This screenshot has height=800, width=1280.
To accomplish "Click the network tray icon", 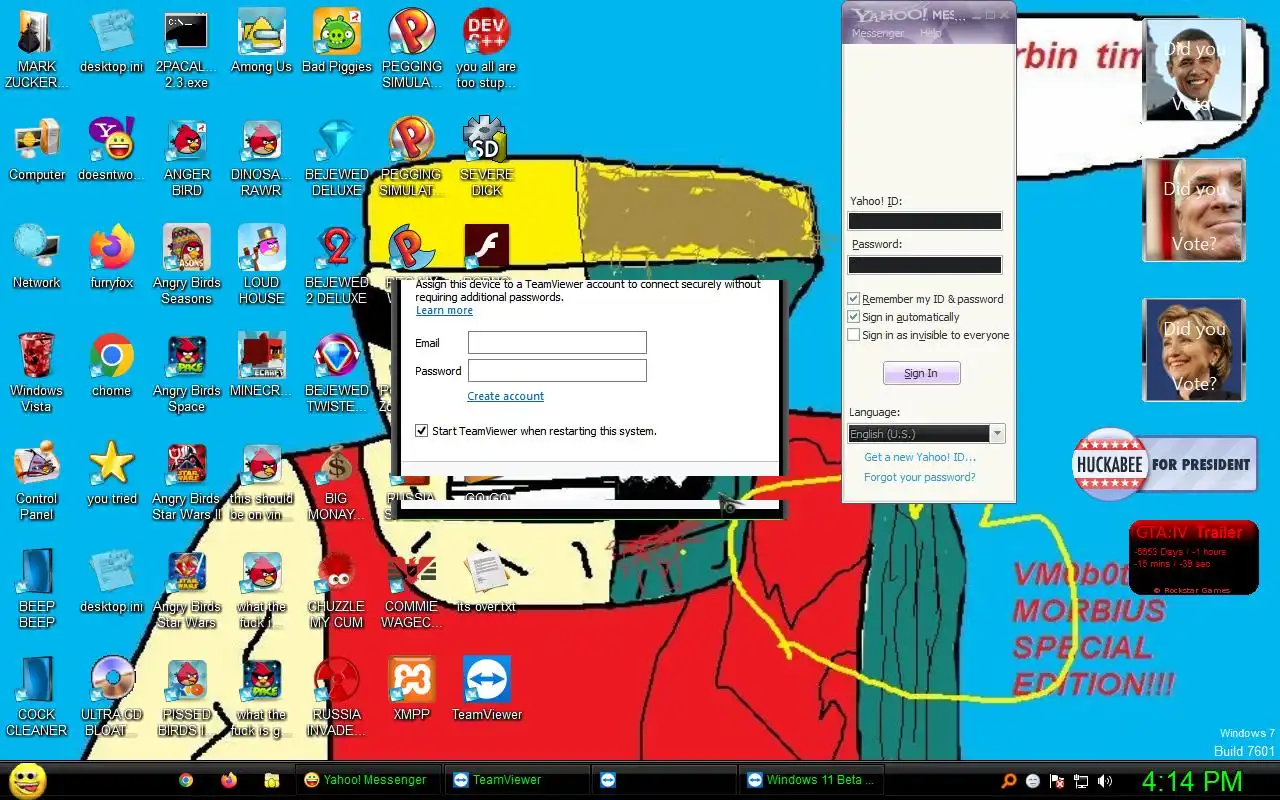I will pyautogui.click(x=1081, y=781).
